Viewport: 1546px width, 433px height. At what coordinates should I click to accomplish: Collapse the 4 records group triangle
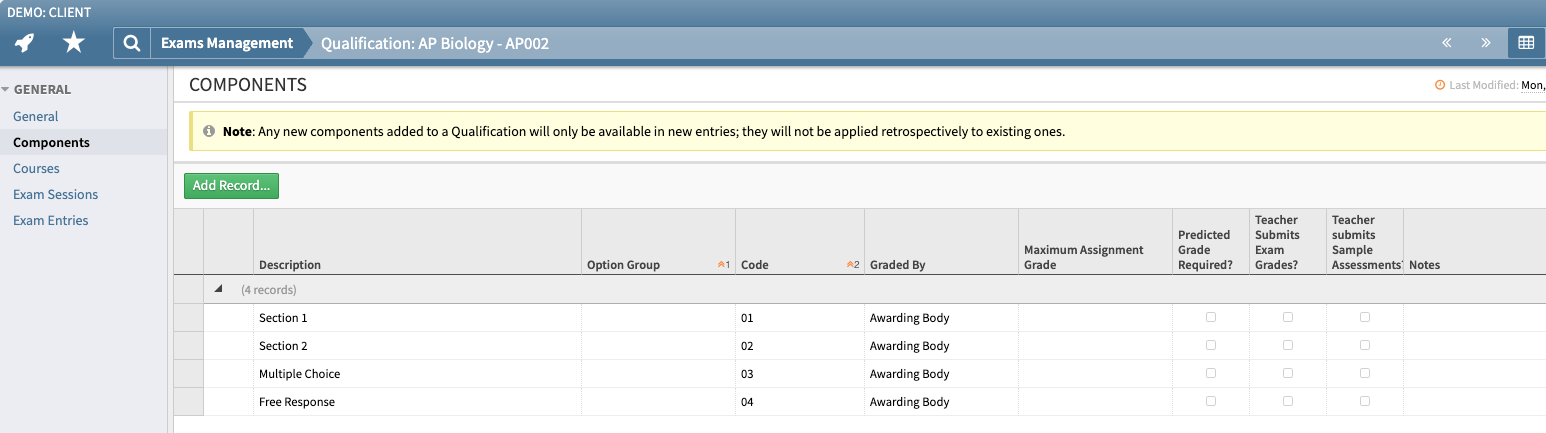point(219,289)
